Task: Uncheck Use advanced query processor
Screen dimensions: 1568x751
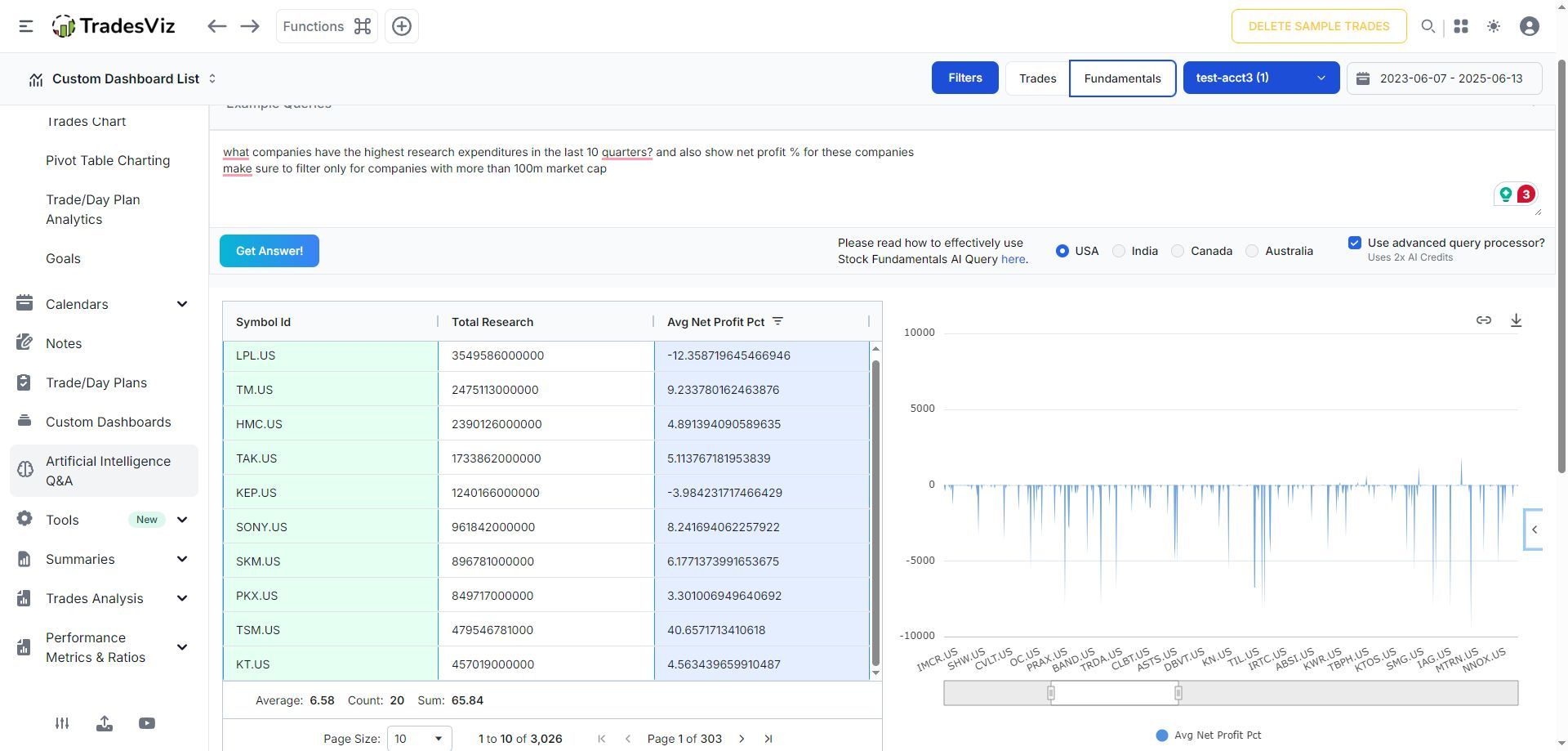Action: pos(1355,243)
